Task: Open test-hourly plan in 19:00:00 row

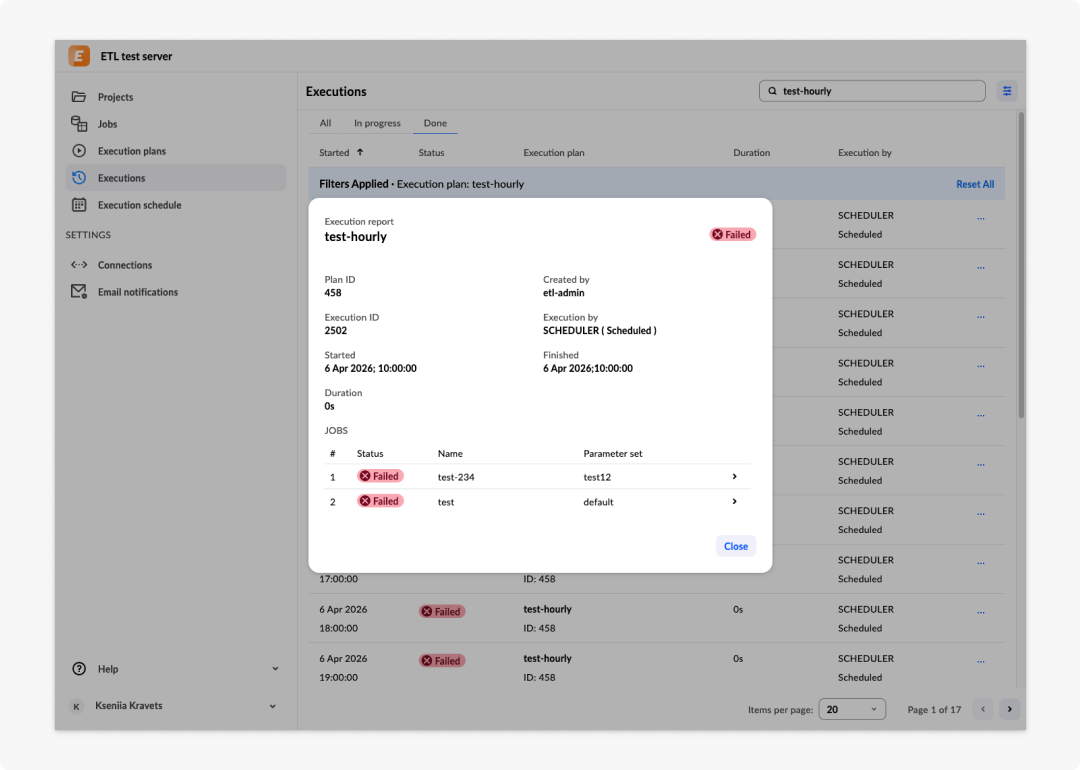Action: point(548,658)
